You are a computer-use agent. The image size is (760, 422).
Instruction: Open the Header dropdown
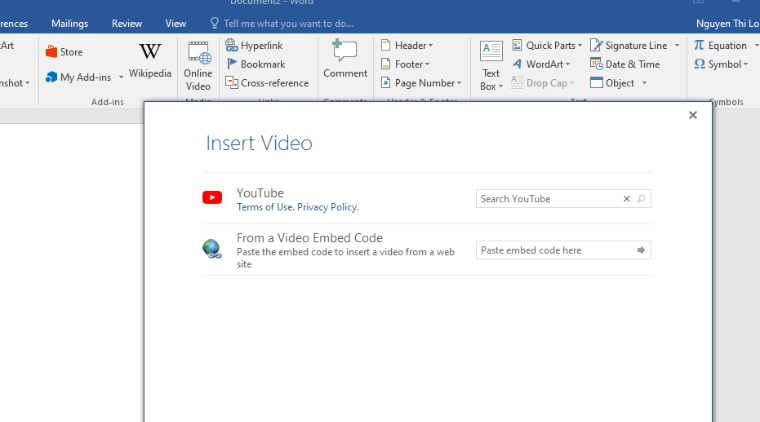(x=407, y=46)
